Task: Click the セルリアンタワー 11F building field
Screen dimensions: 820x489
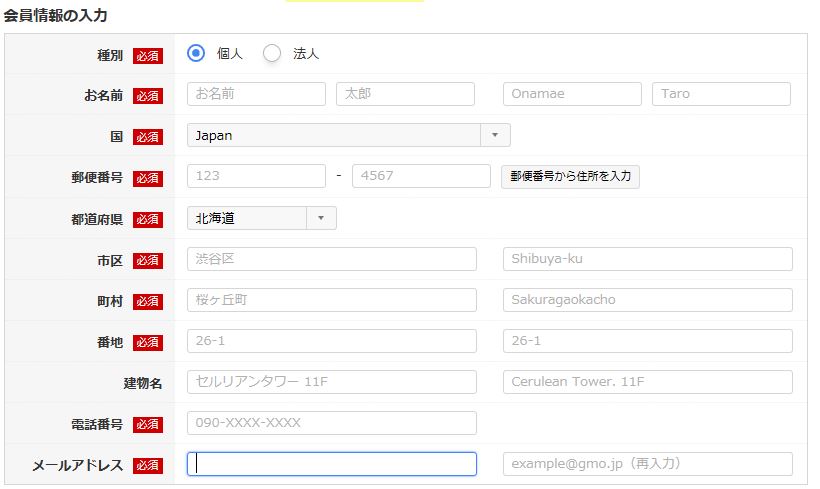Action: [x=332, y=382]
